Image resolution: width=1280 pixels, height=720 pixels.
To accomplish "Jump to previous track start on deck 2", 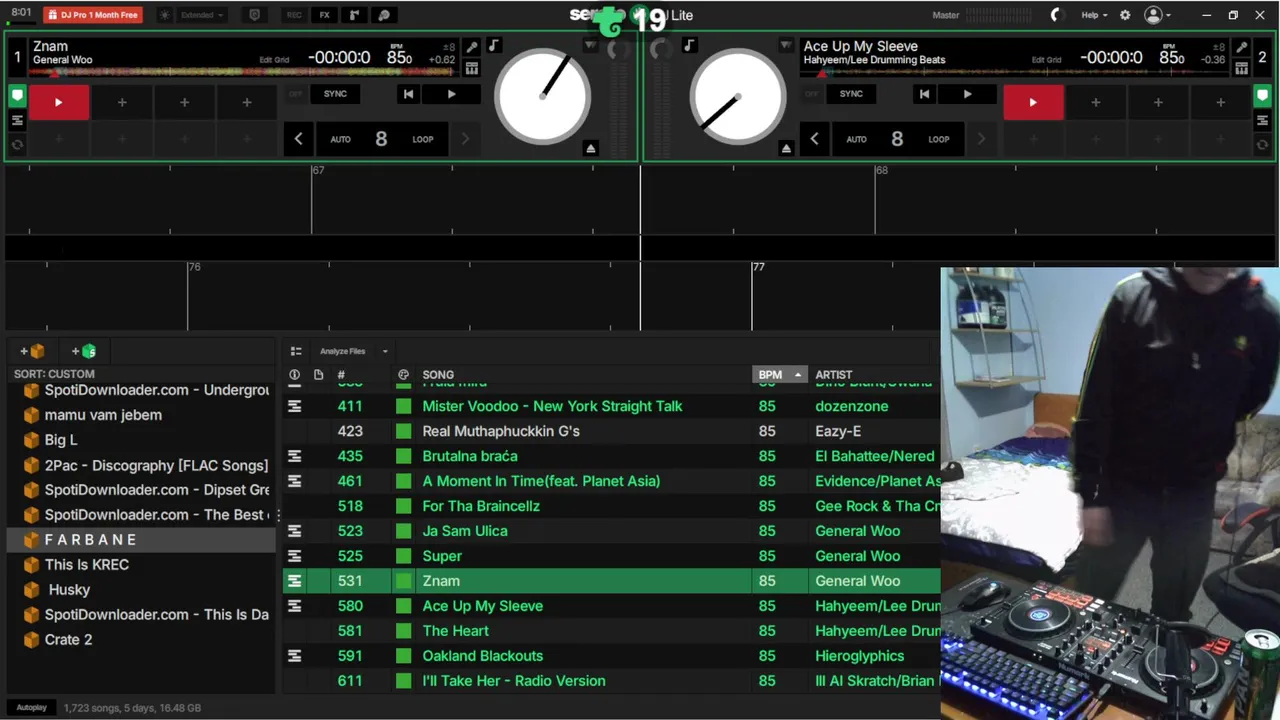I will click(924, 94).
